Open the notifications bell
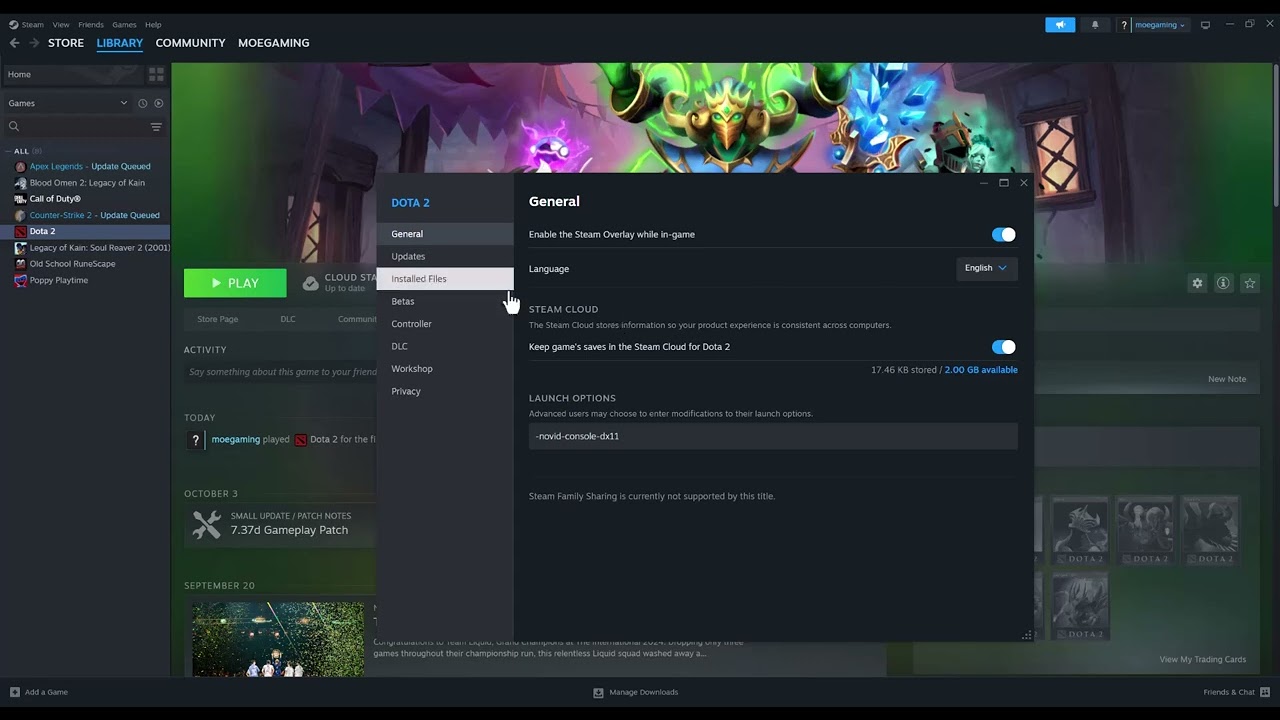This screenshot has width=1280, height=720. (1095, 25)
